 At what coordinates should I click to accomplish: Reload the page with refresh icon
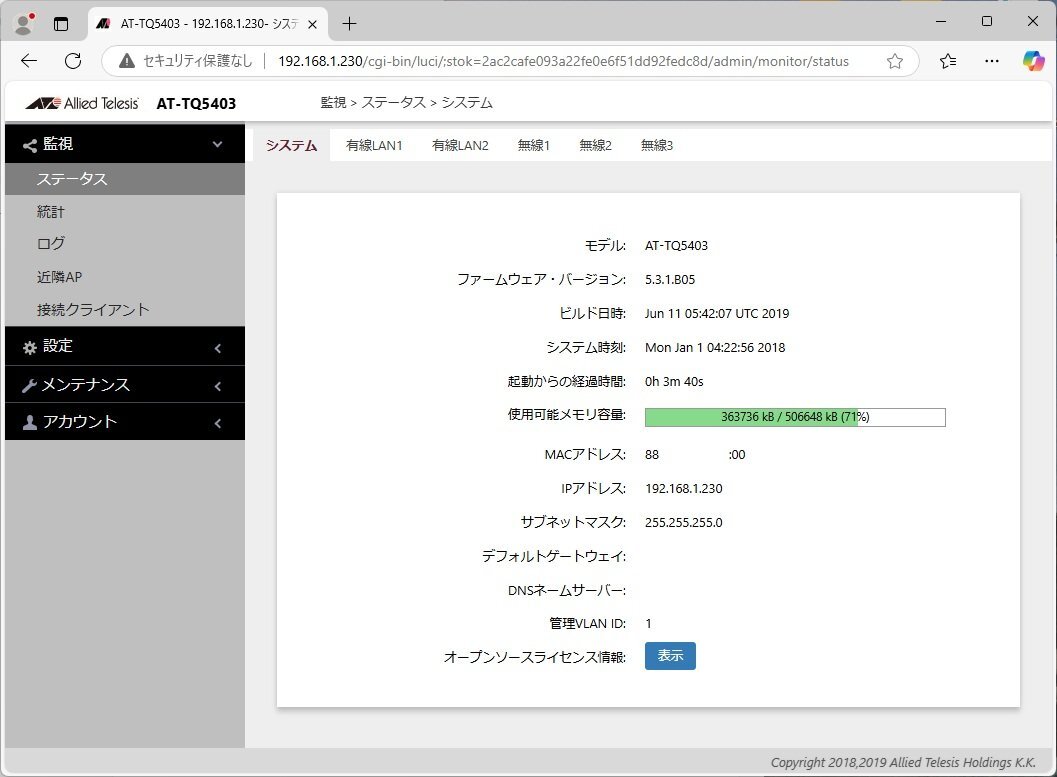click(x=73, y=61)
